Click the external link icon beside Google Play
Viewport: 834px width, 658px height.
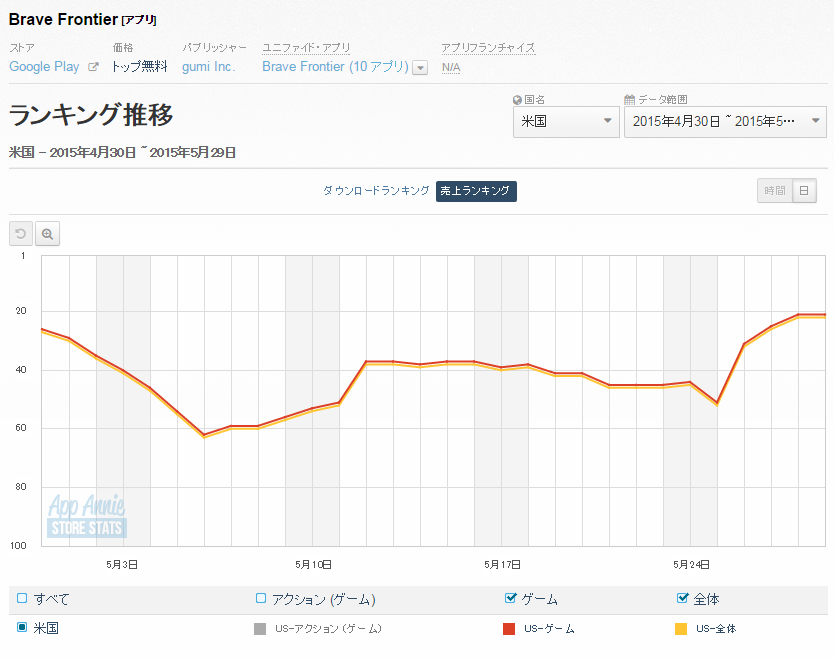93,67
